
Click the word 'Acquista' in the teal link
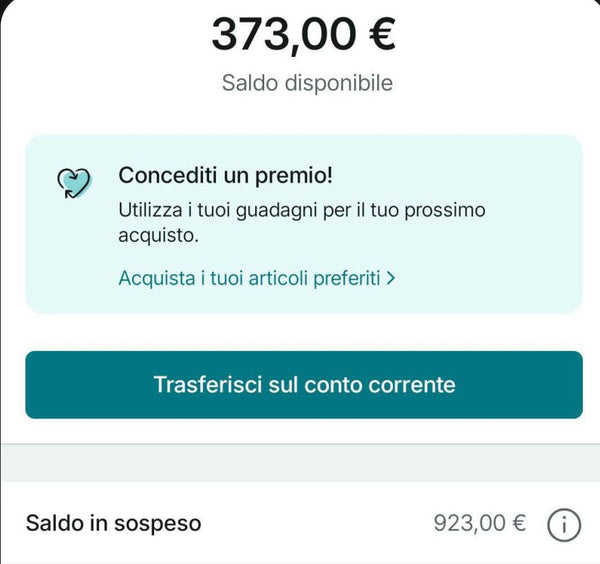click(x=156, y=278)
